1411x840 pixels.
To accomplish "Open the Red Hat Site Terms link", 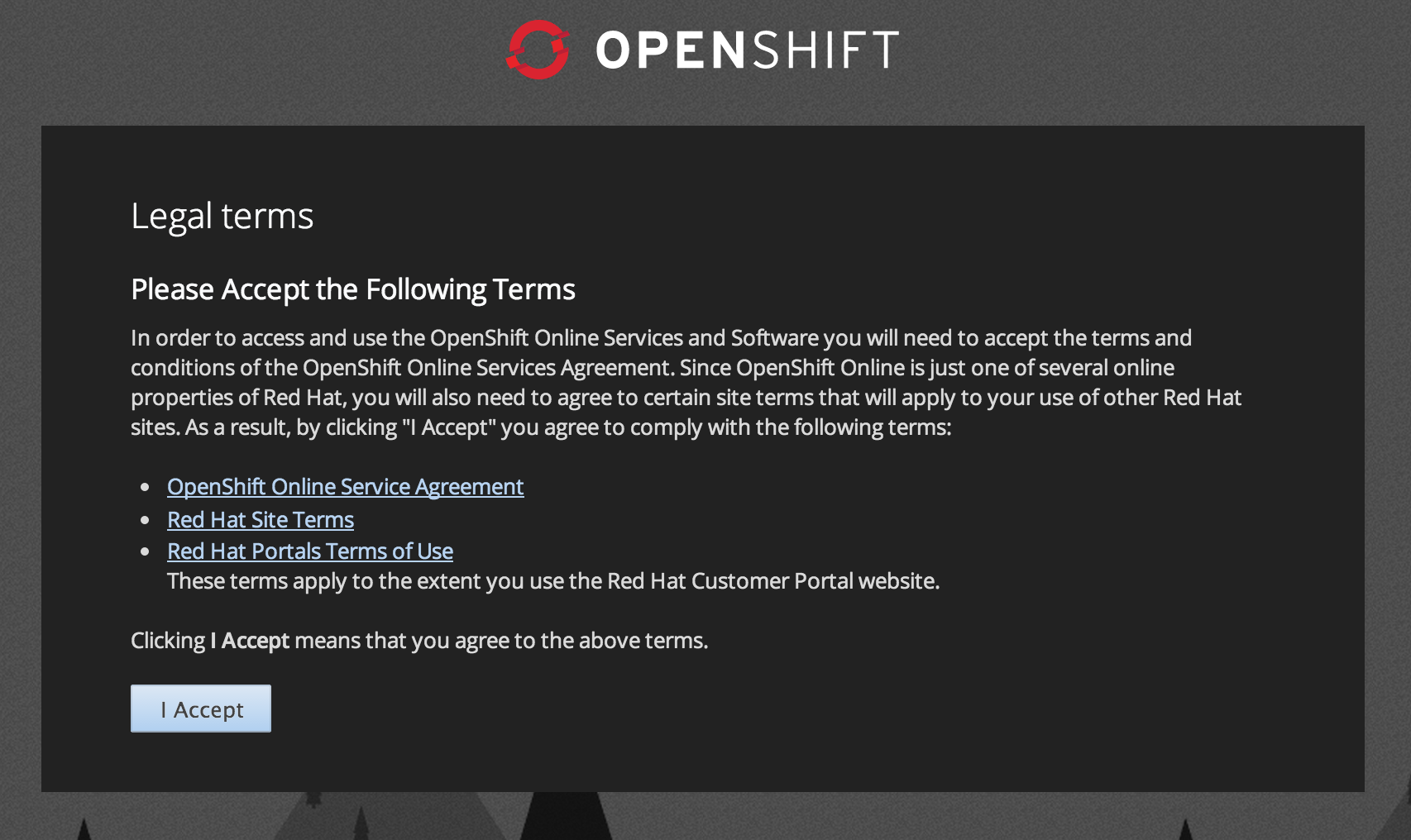I will click(x=261, y=520).
